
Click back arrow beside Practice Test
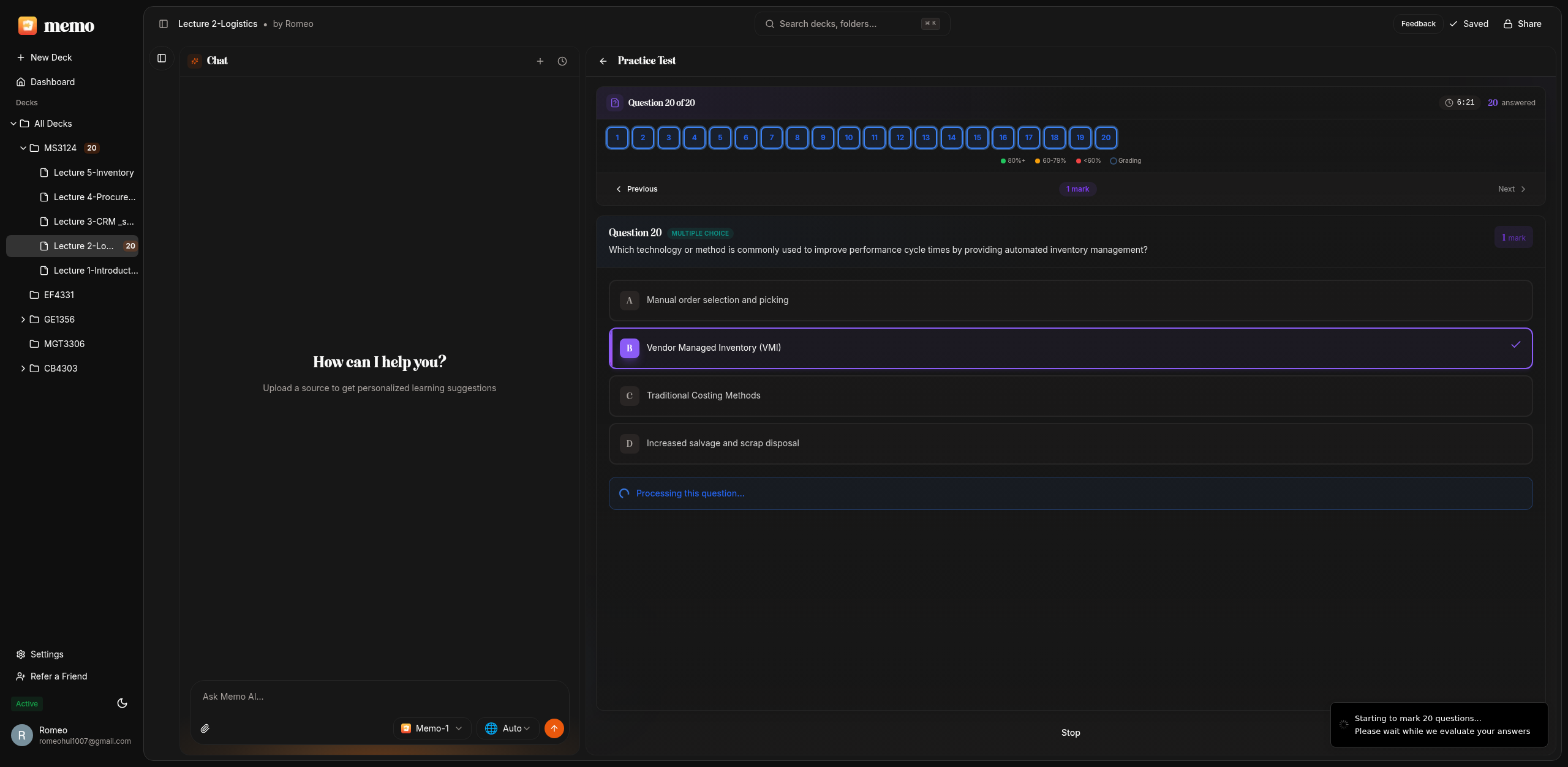pyautogui.click(x=603, y=61)
